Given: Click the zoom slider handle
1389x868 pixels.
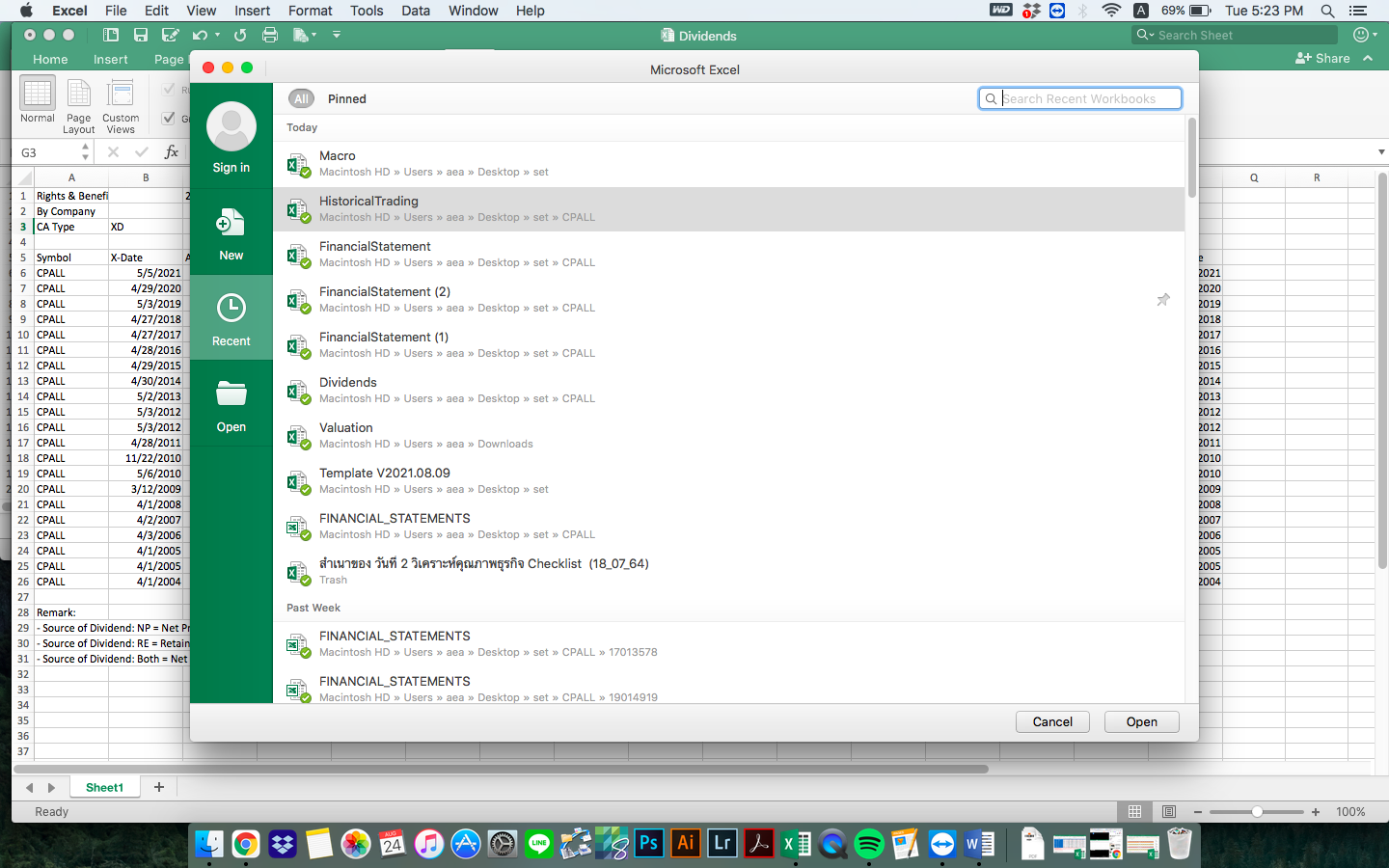Looking at the screenshot, I should point(1257,811).
